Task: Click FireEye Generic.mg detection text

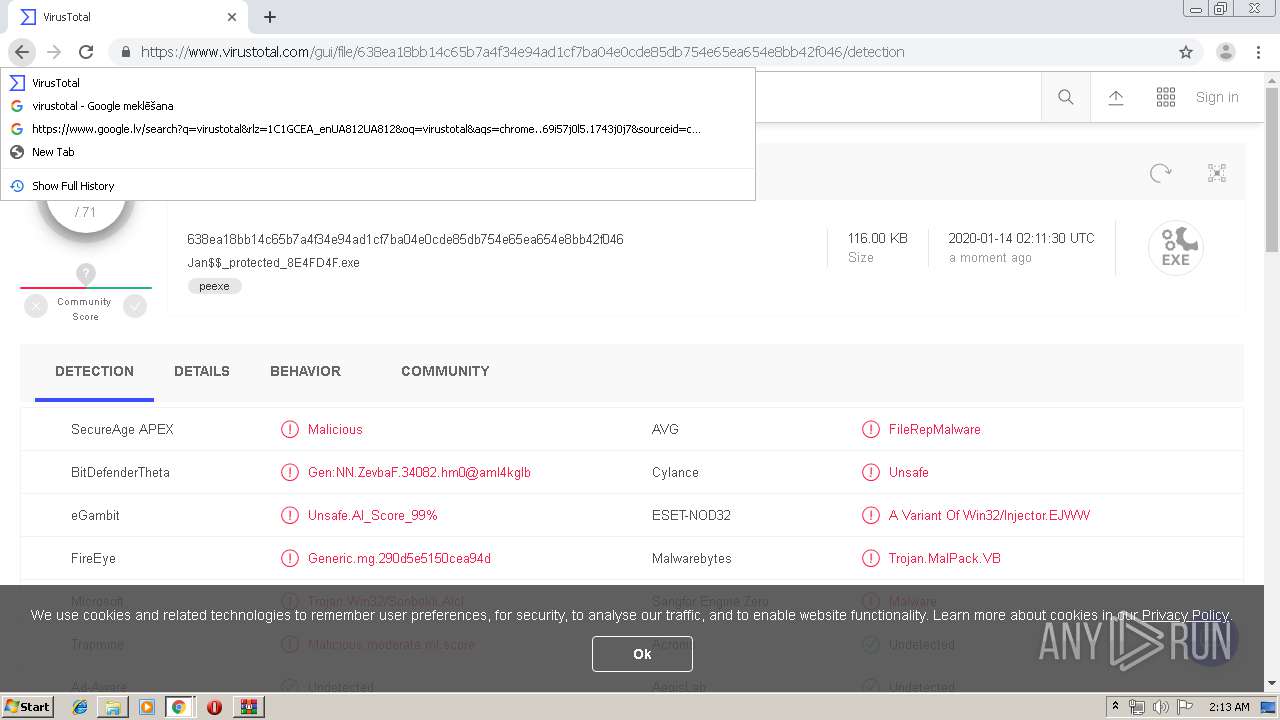Action: click(399, 558)
